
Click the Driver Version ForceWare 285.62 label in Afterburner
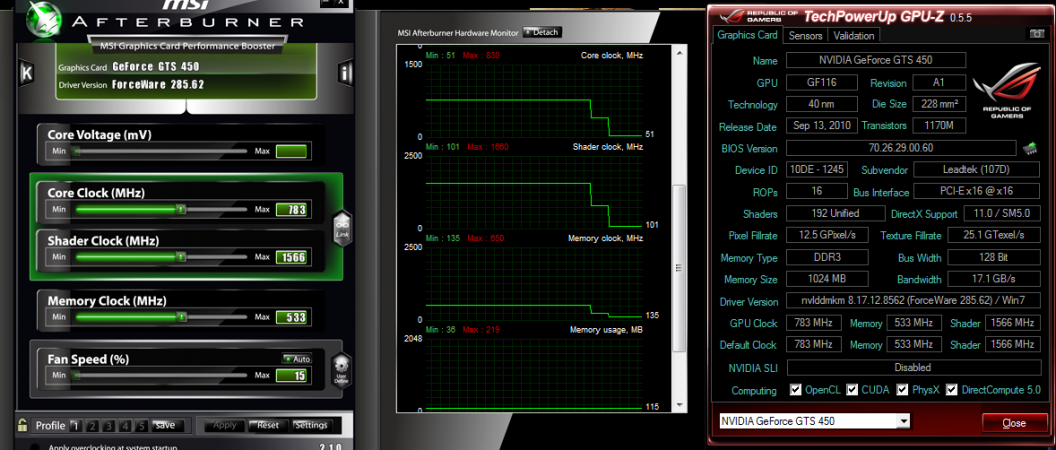click(131, 85)
